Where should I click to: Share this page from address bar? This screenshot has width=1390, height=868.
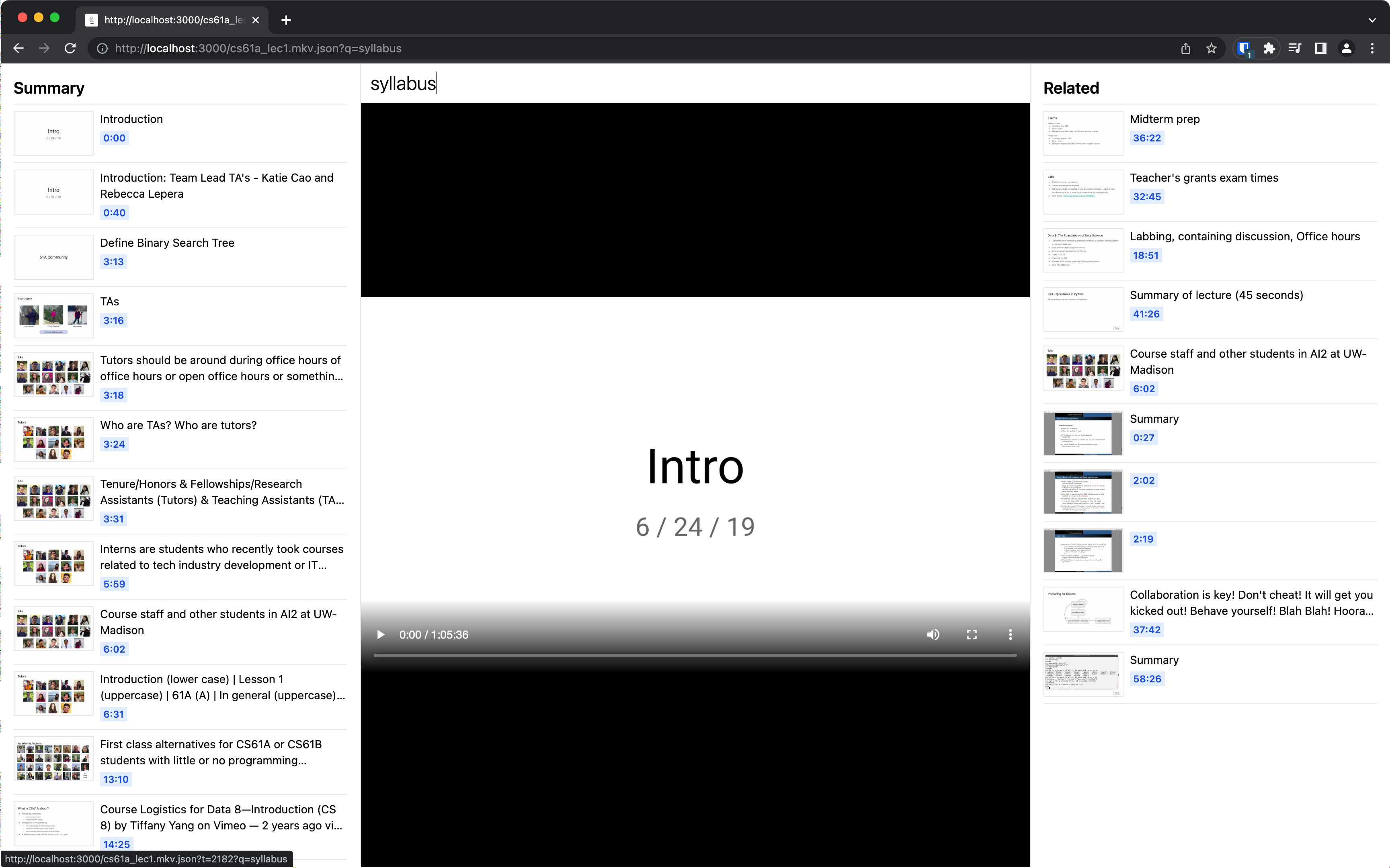[1186, 48]
